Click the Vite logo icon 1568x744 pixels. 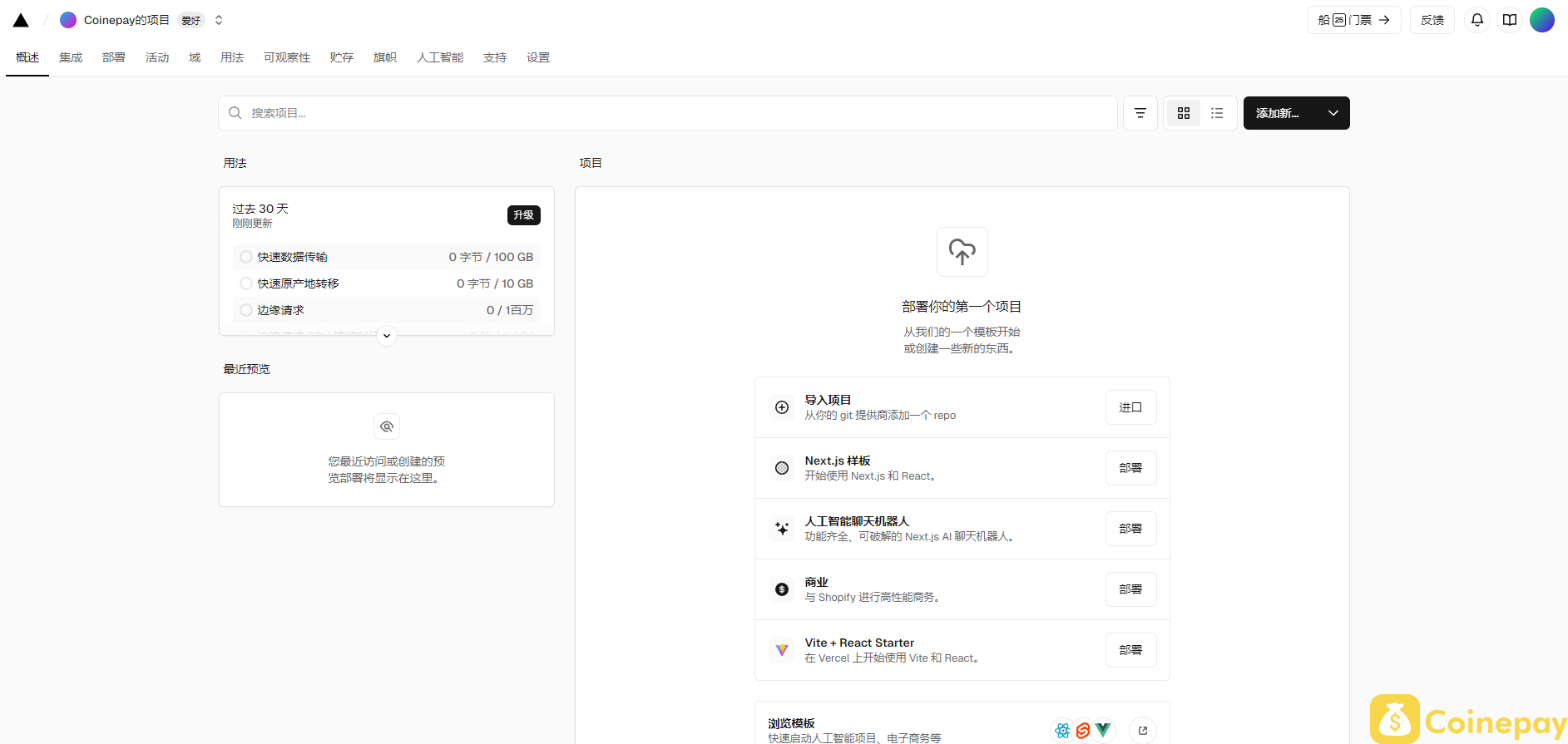[x=782, y=650]
